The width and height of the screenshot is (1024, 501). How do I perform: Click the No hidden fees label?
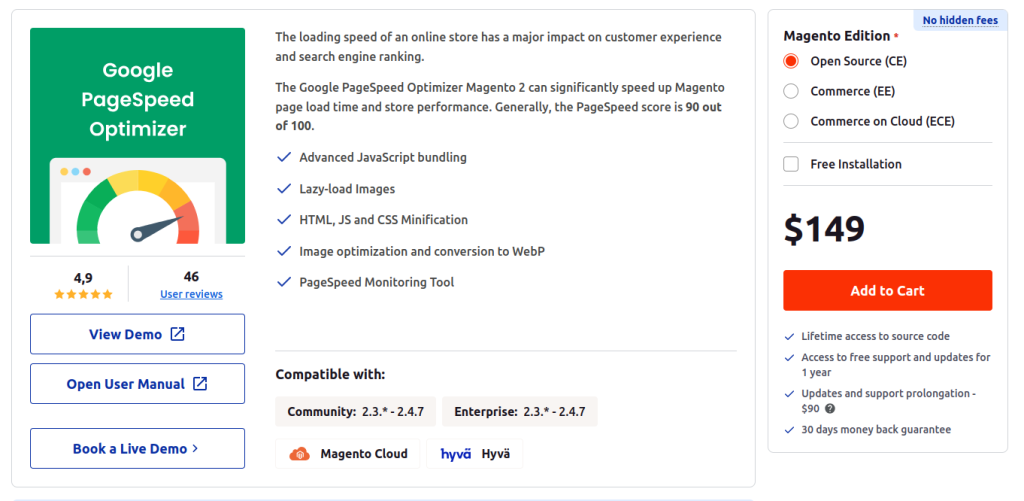coord(960,21)
